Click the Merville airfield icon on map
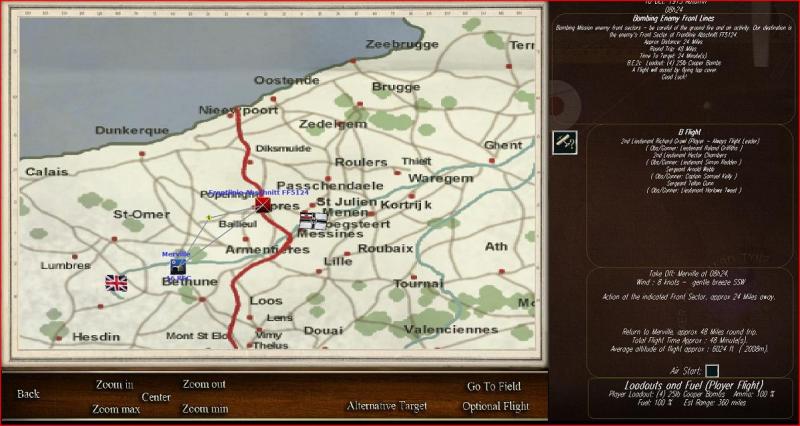 click(178, 266)
